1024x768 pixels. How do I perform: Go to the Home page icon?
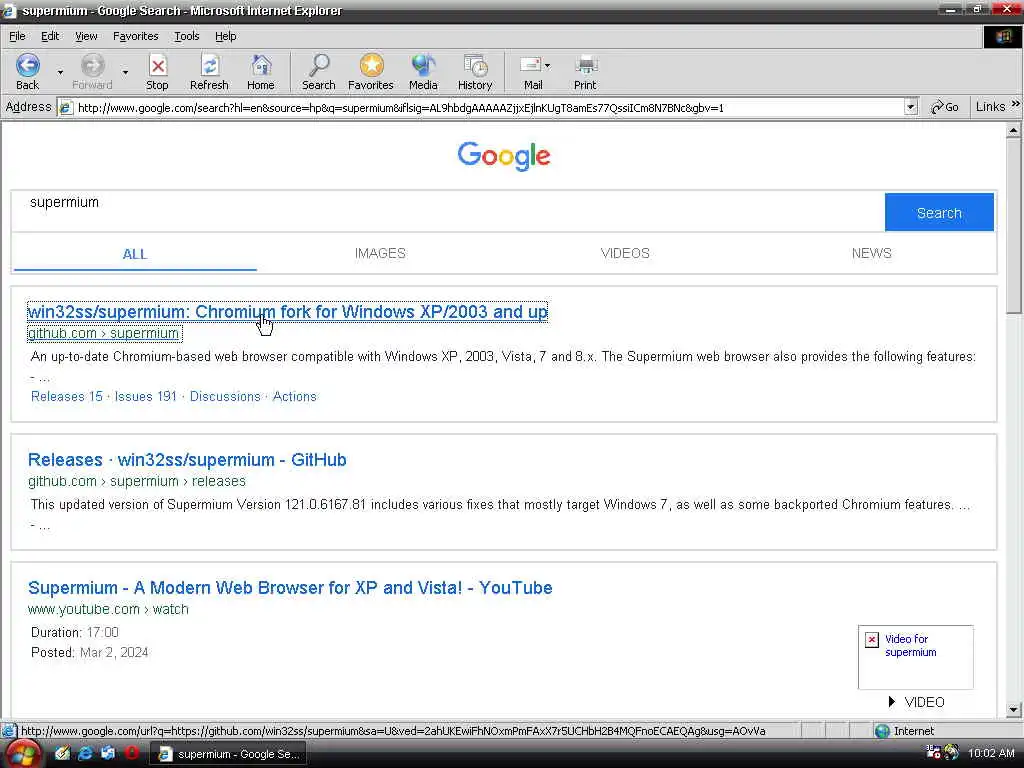point(261,66)
